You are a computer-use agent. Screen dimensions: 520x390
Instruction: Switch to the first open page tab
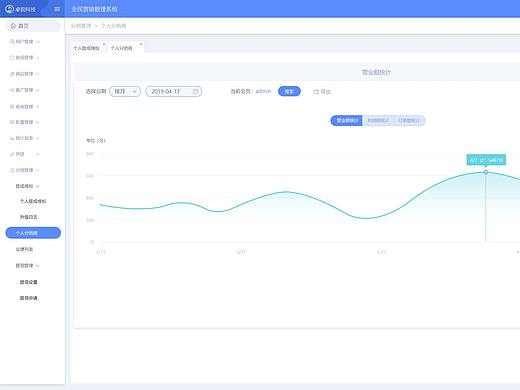[86, 48]
